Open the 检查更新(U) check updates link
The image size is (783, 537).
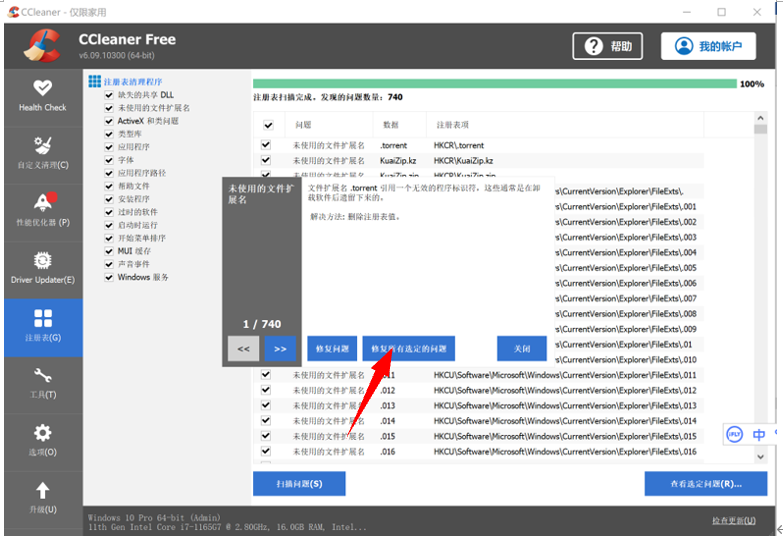[734, 521]
